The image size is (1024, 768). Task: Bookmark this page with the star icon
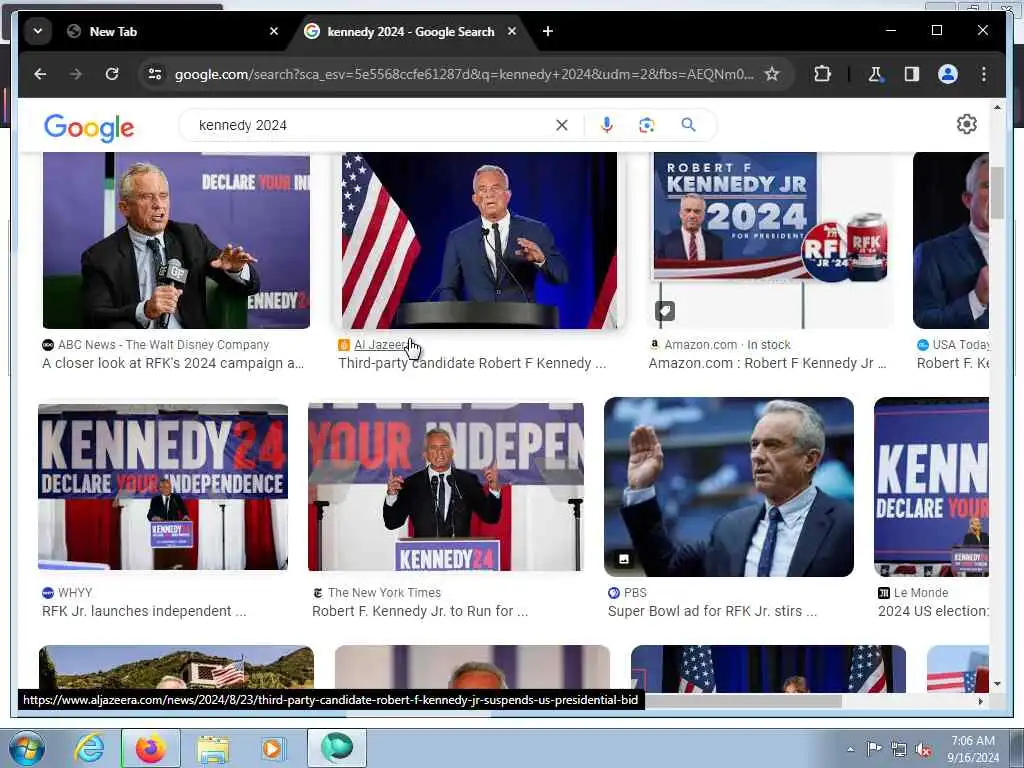[x=772, y=74]
